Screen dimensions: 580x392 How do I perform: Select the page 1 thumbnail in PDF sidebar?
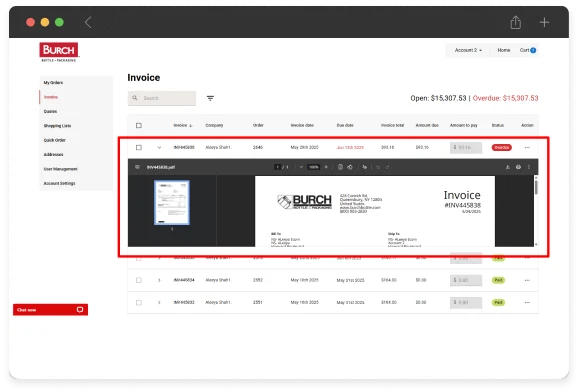click(172, 203)
